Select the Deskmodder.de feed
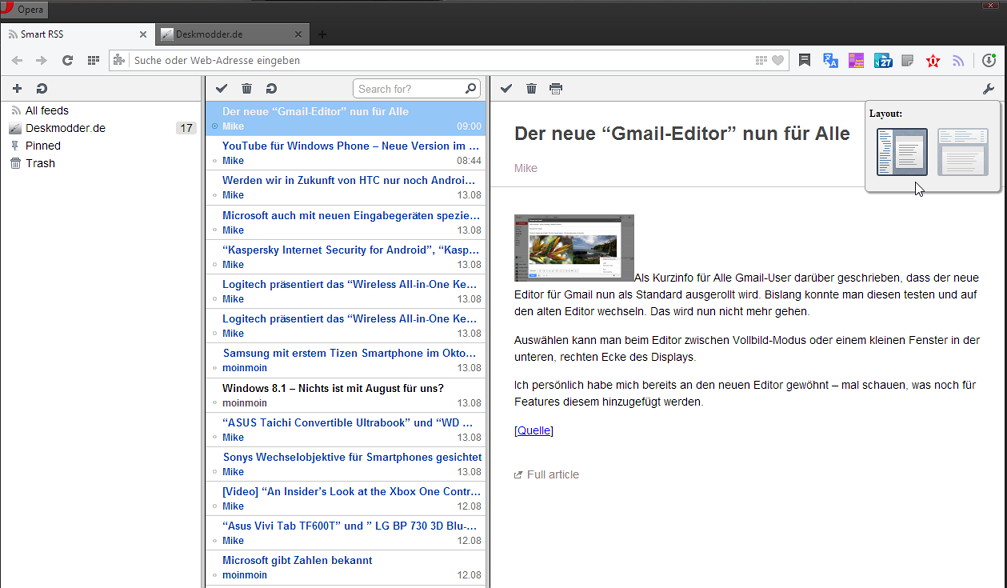This screenshot has width=1007, height=588. [x=66, y=128]
